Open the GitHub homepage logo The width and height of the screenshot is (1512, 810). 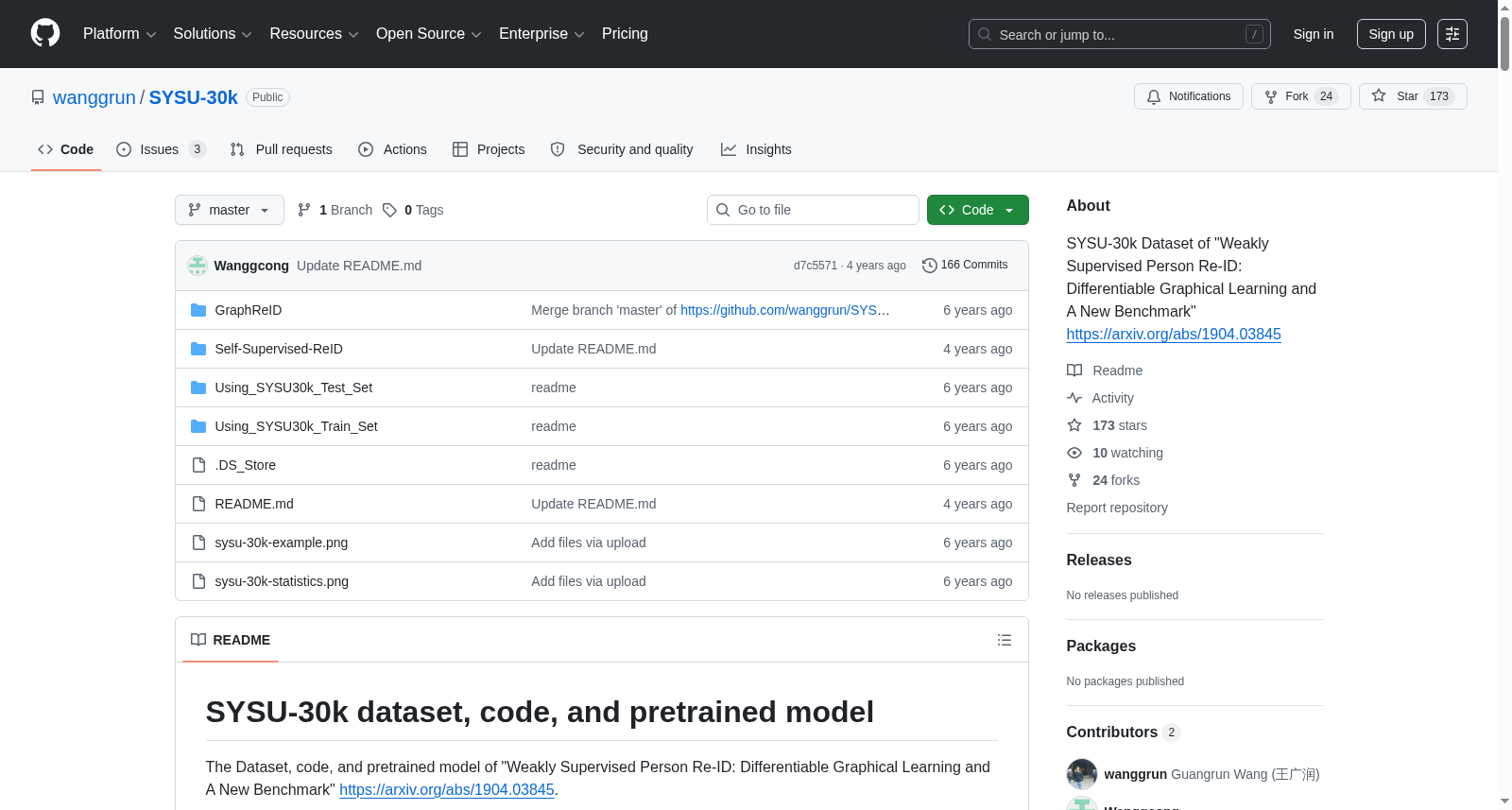click(45, 34)
